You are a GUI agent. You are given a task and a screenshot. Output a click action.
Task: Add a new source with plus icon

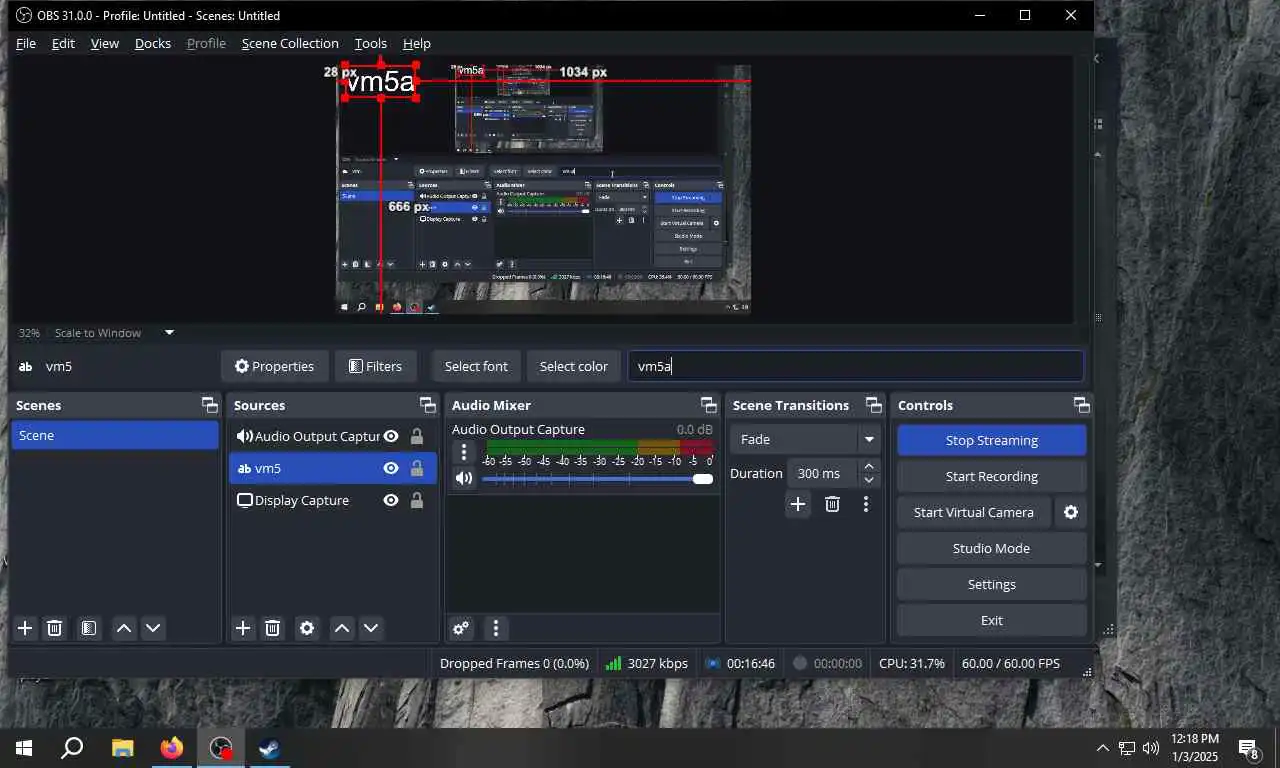243,628
